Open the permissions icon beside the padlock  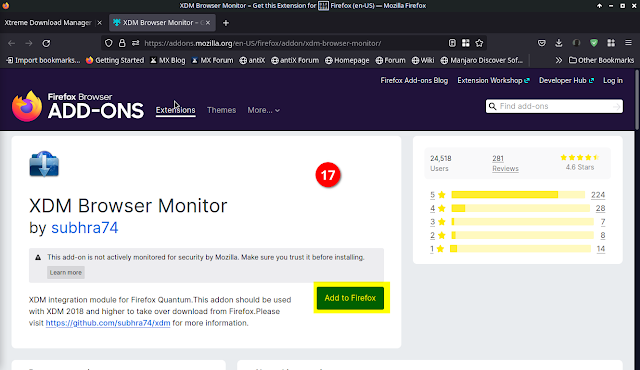[x=136, y=43]
